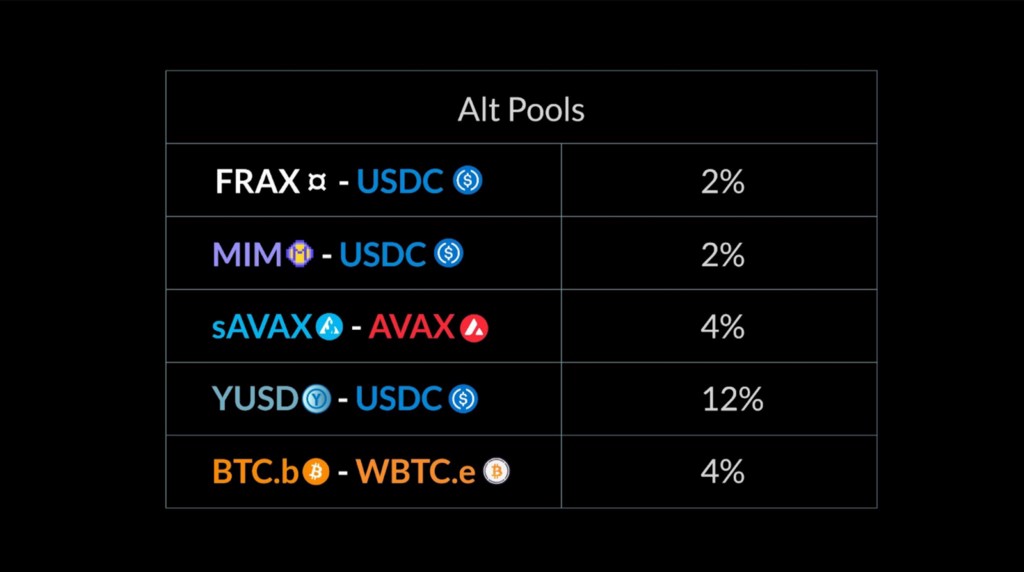Viewport: 1024px width, 572px height.
Task: Click the YUSD label text
Action: click(255, 399)
